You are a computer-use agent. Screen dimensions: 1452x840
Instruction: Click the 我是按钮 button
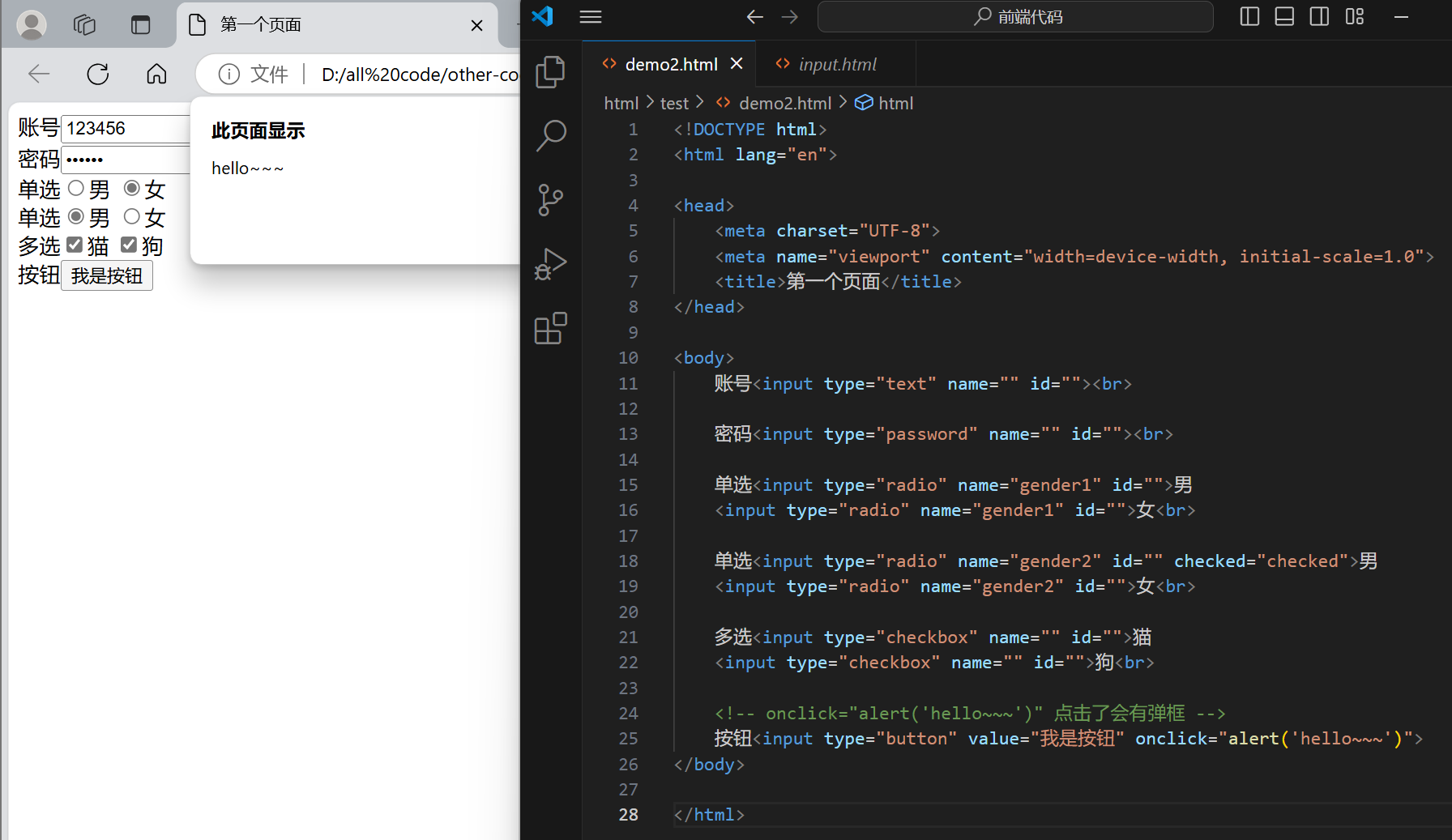click(x=107, y=276)
